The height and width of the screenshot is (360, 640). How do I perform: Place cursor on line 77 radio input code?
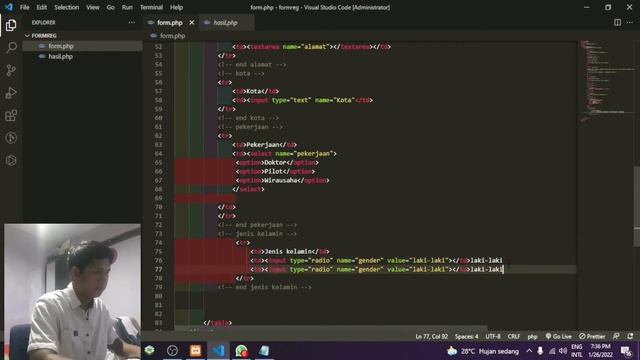pyautogui.click(x=377, y=269)
